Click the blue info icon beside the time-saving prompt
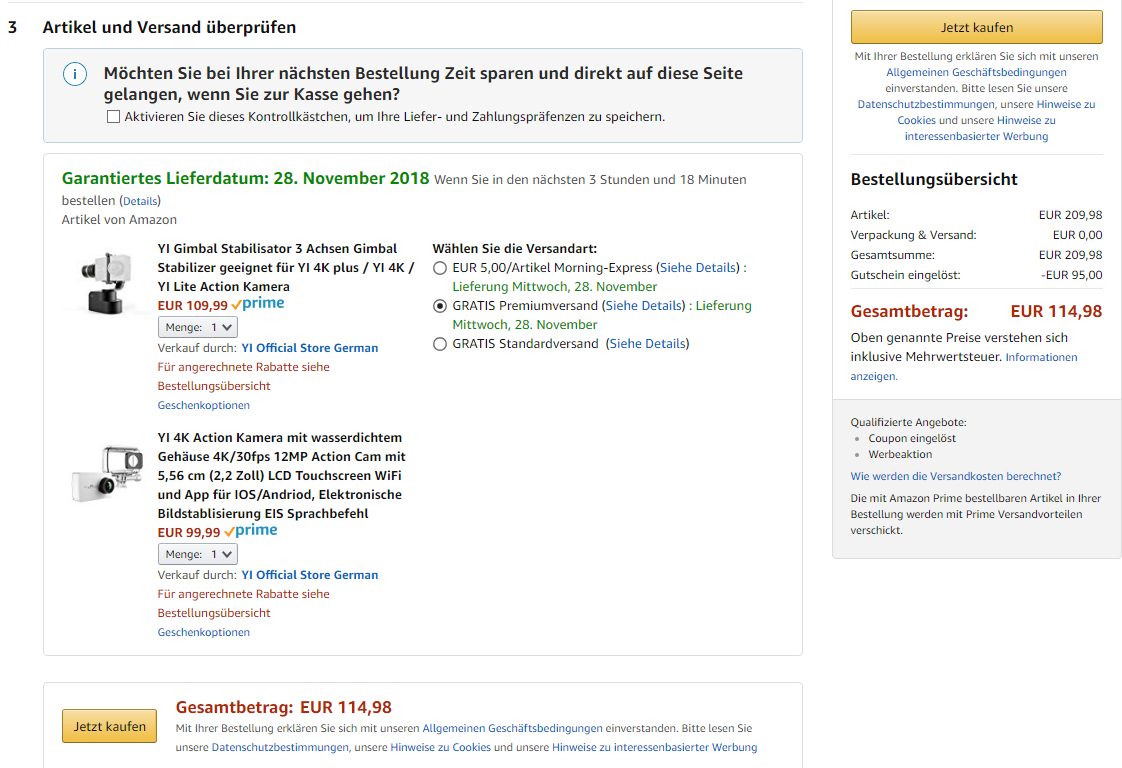 coord(75,74)
